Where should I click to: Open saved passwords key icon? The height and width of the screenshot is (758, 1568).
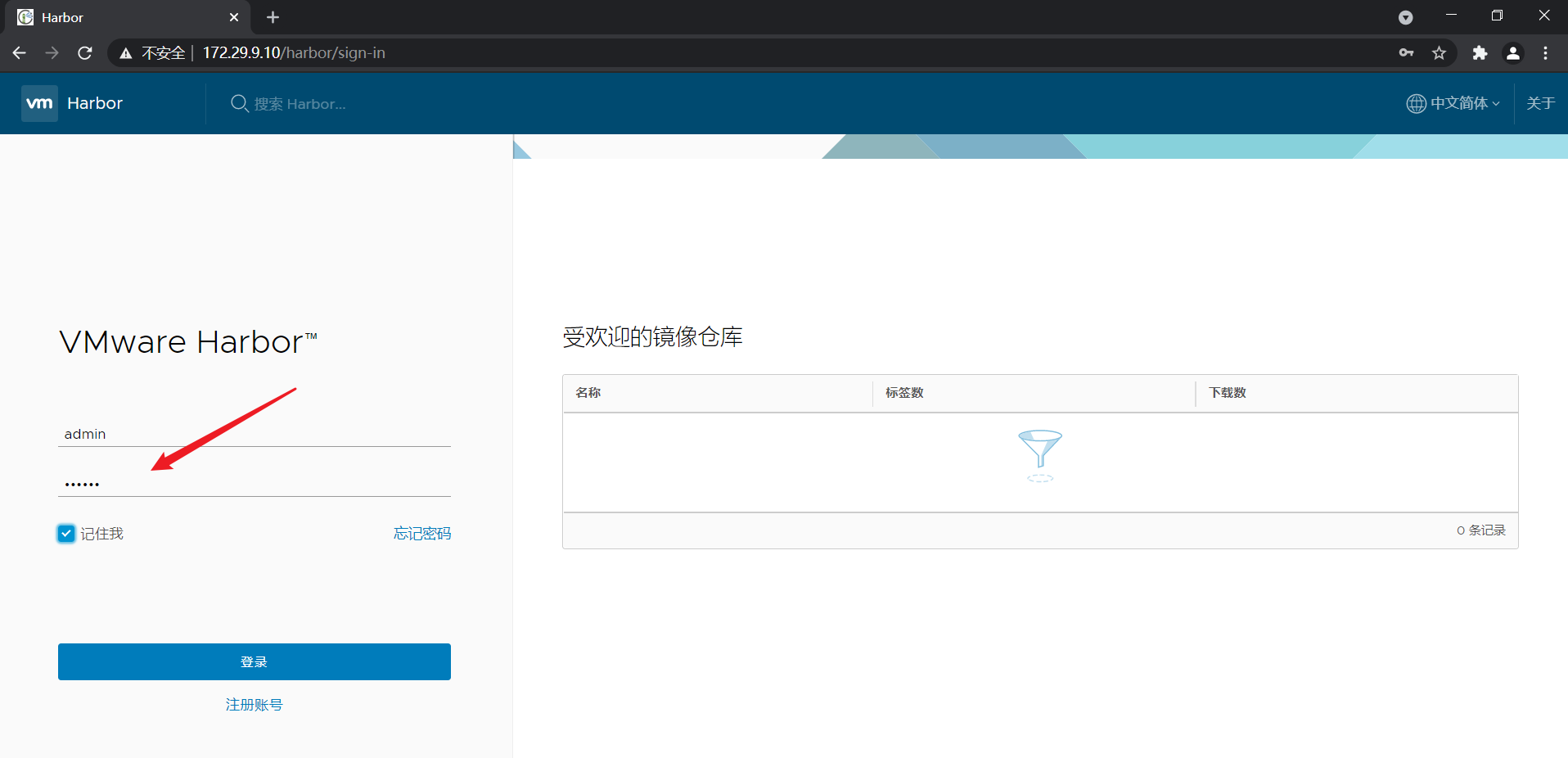pos(1406,53)
